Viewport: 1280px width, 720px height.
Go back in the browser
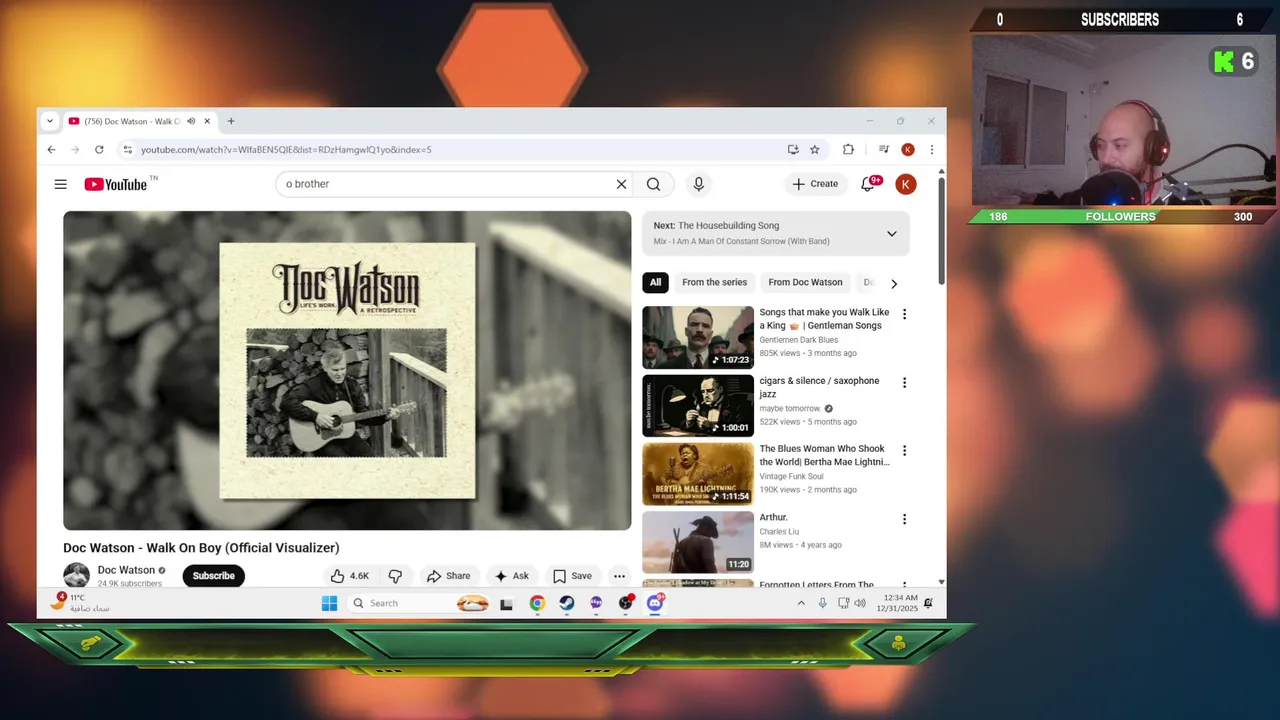click(x=52, y=150)
